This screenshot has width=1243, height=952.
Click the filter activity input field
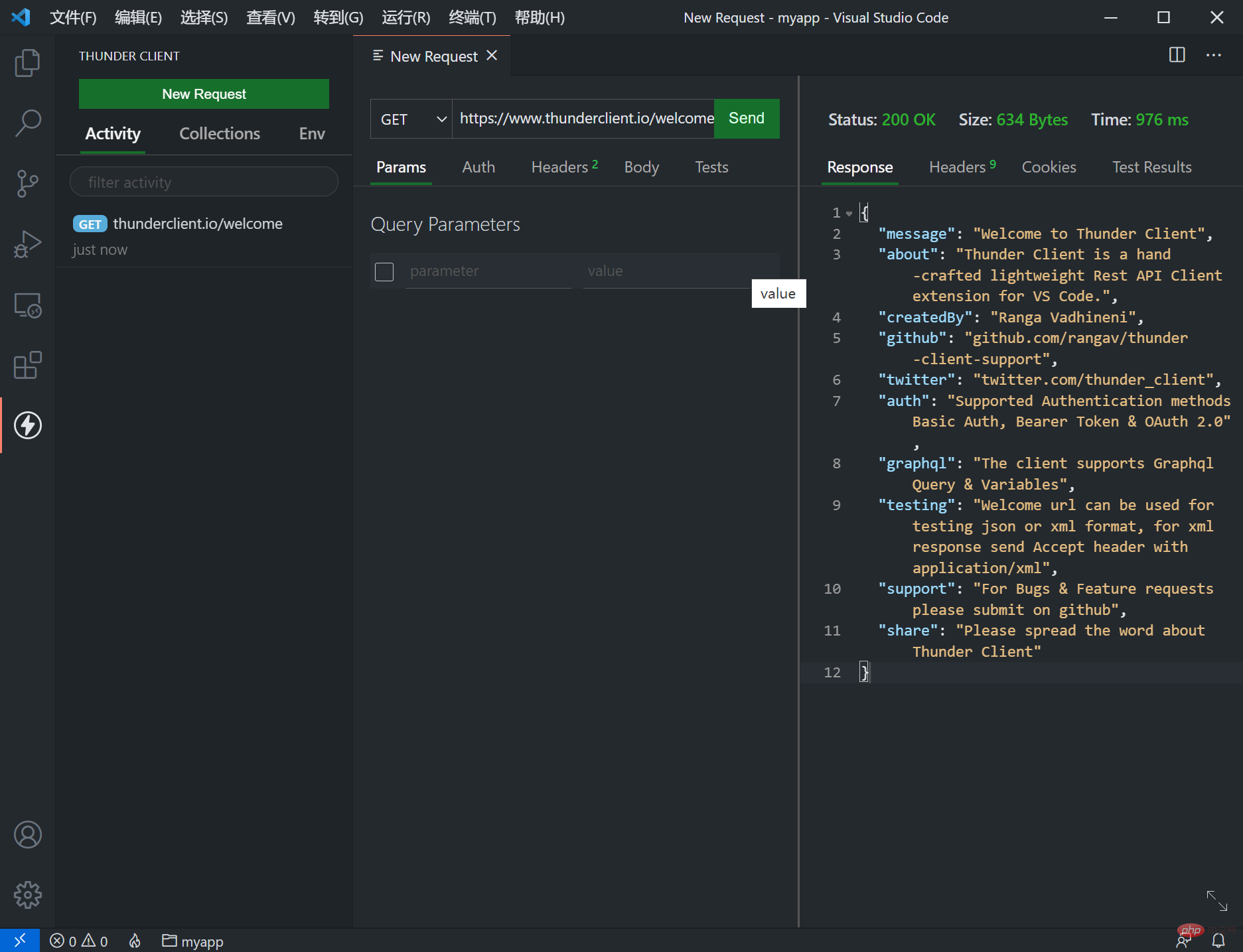204,182
